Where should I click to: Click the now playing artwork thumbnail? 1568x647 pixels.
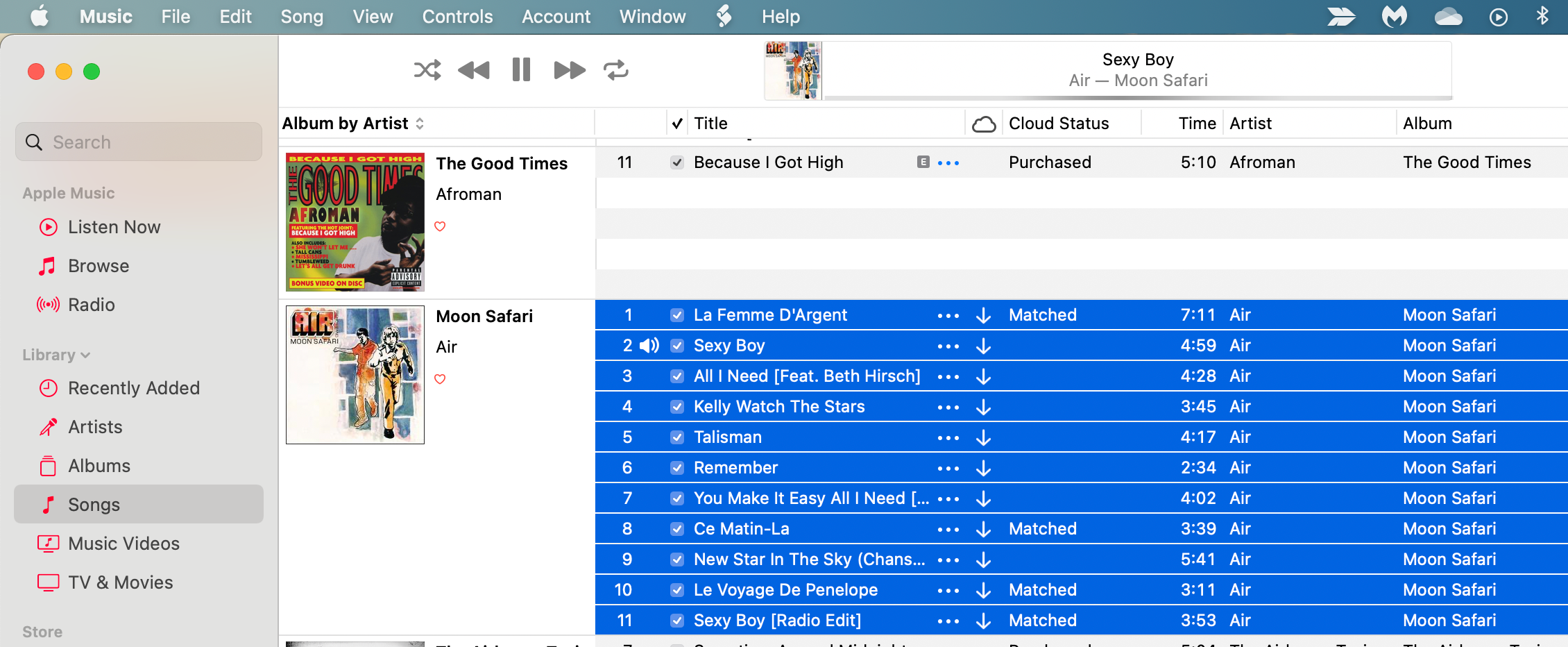tap(793, 70)
